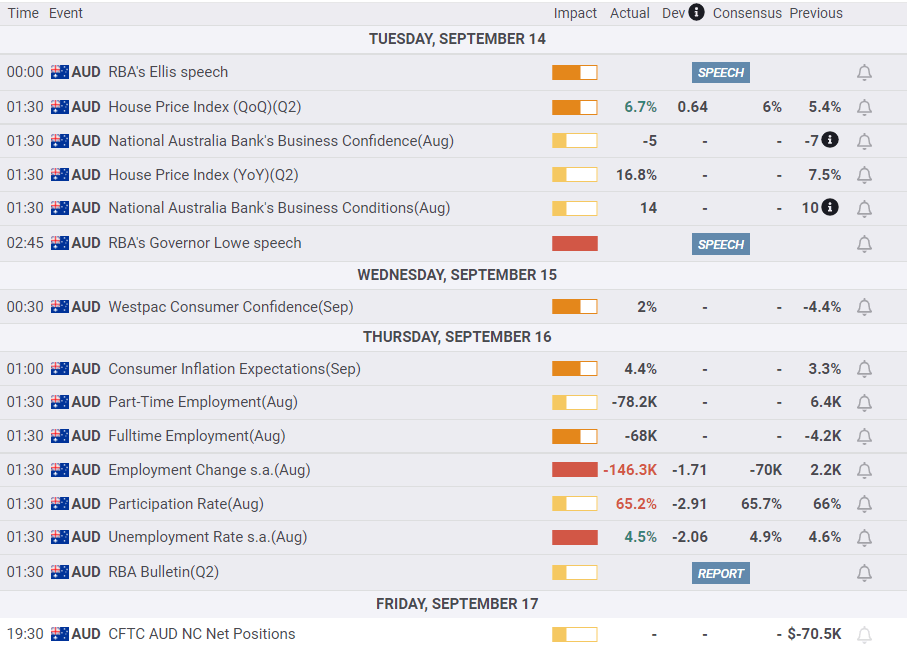
Task: Click red impact bar for Employment Change
Action: click(575, 470)
